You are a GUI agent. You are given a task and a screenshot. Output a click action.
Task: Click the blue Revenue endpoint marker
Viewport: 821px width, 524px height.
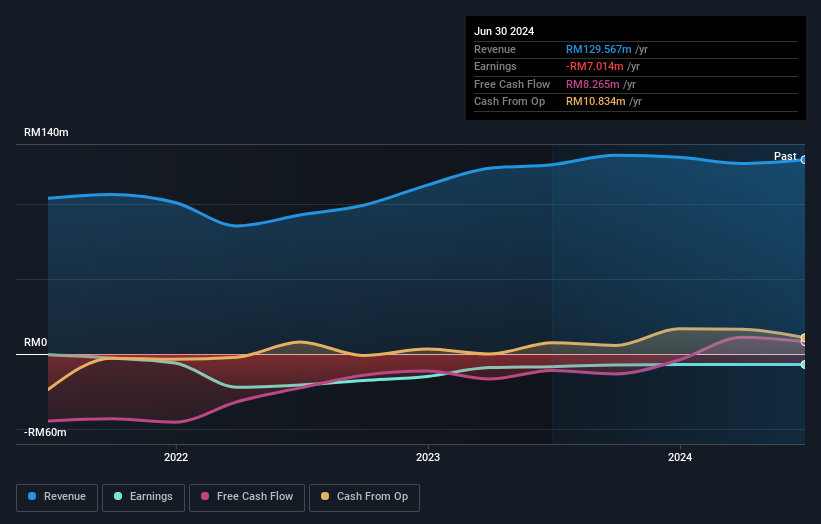point(804,160)
